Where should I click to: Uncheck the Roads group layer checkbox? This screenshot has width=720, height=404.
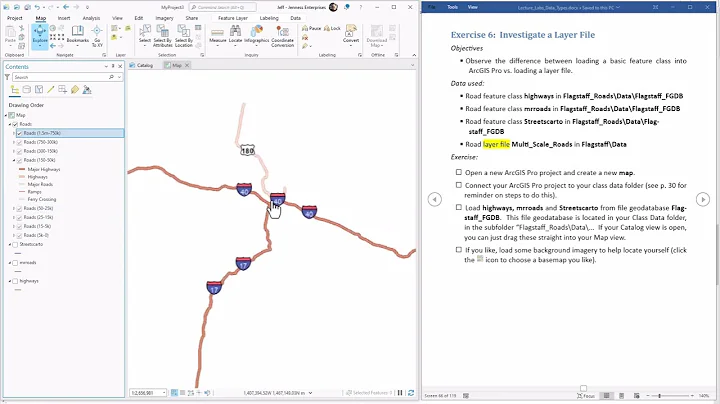(x=15, y=124)
